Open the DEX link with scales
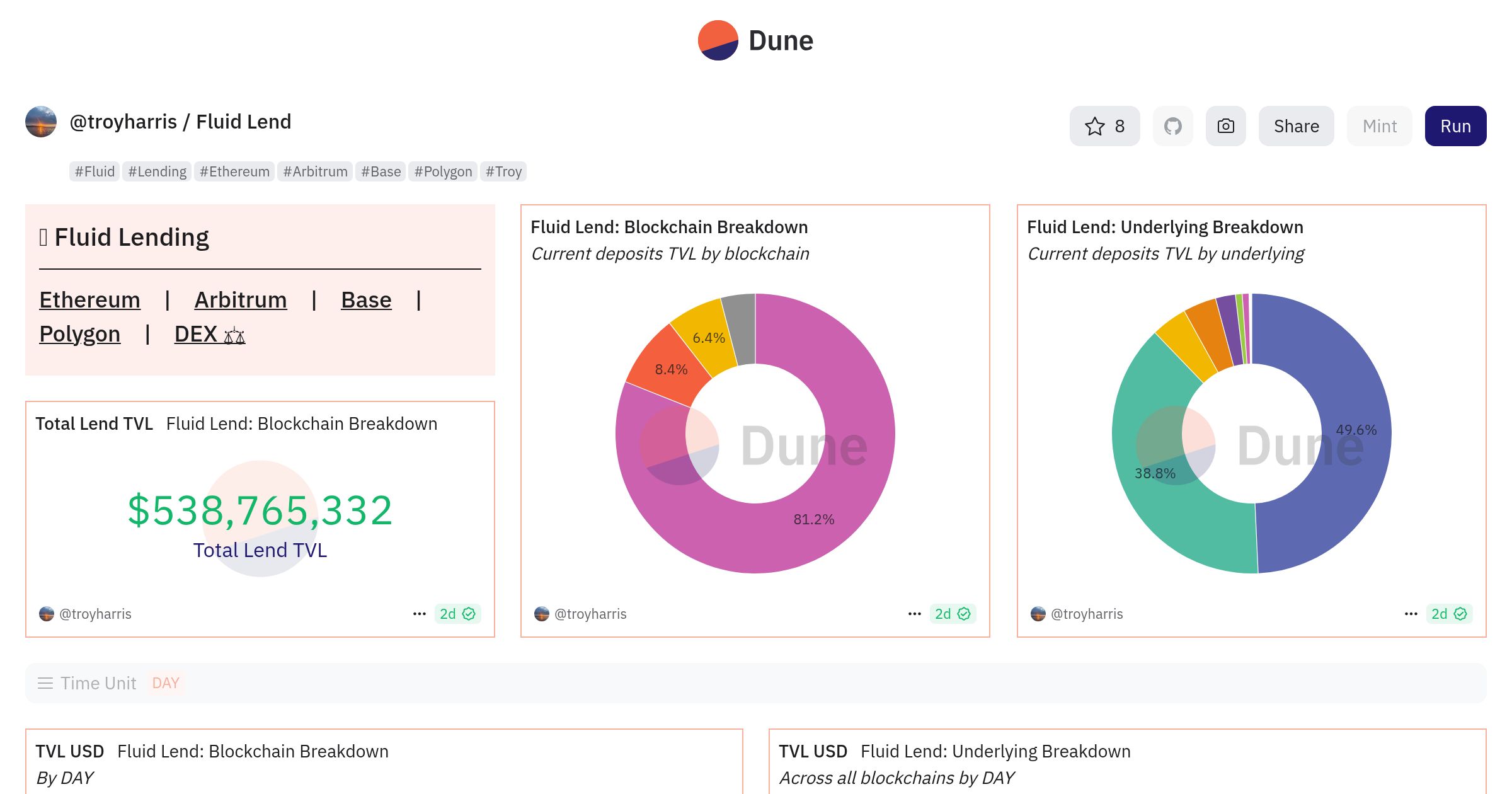The image size is (1512, 794). click(210, 334)
